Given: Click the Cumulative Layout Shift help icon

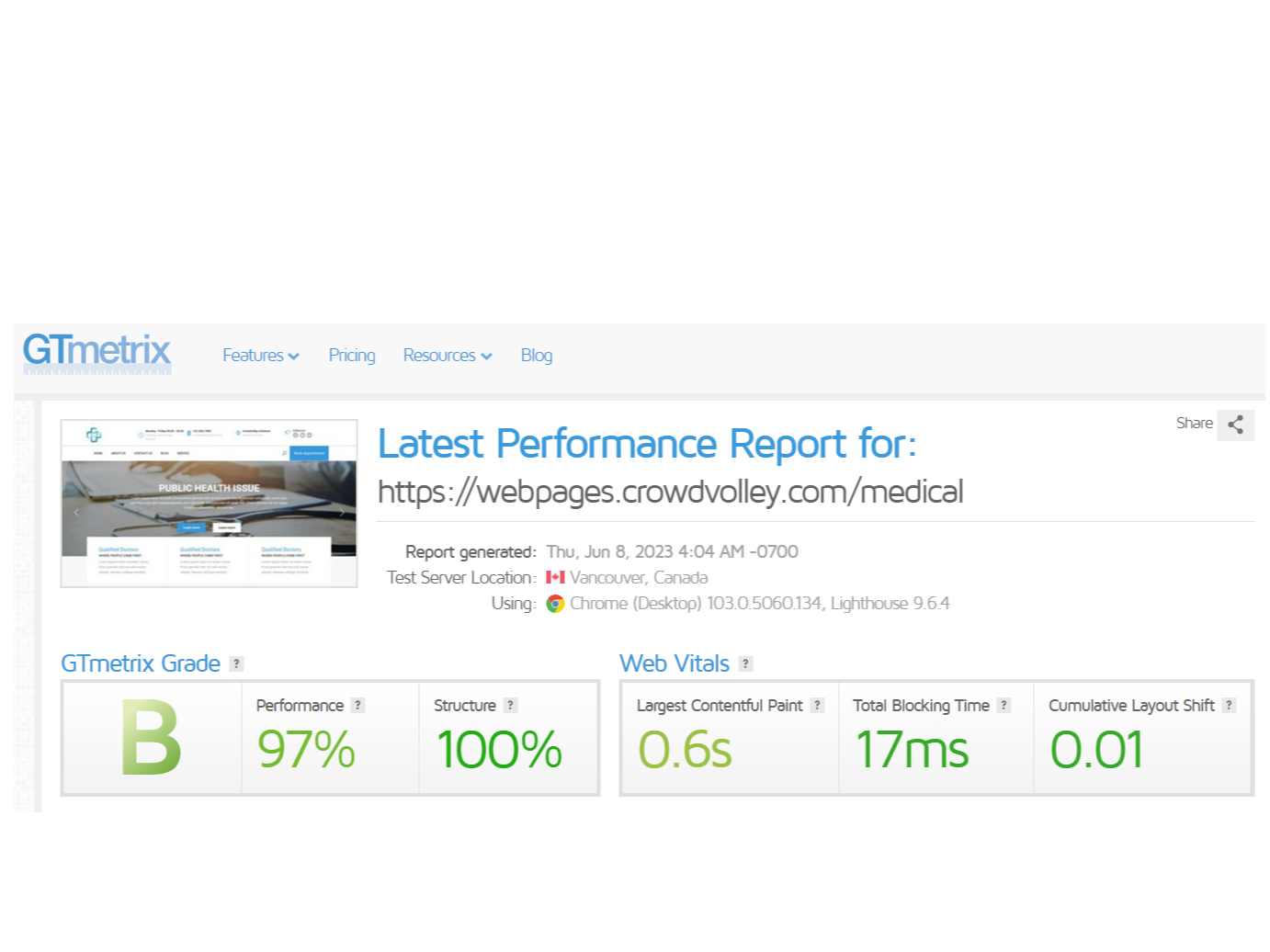Looking at the screenshot, I should (1230, 705).
